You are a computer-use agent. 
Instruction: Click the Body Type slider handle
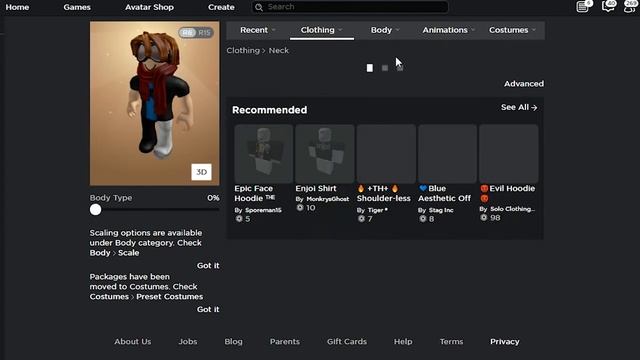[x=96, y=209]
